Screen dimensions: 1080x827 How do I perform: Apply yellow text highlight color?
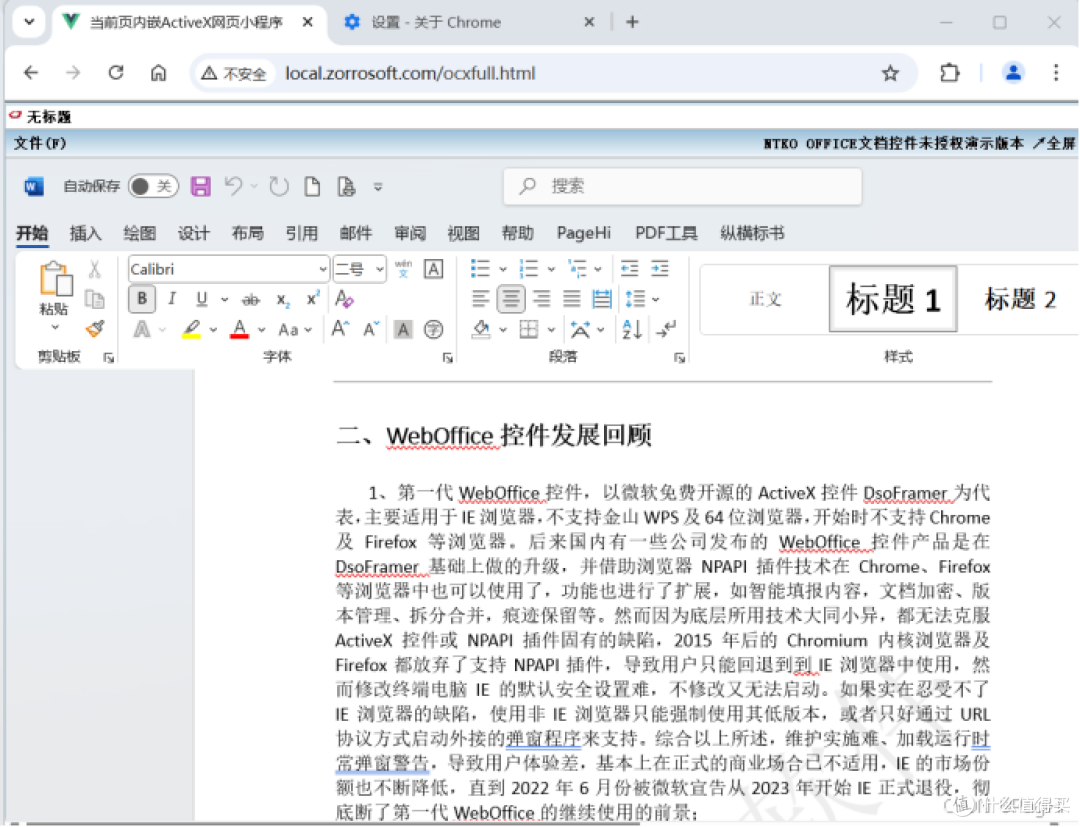tap(190, 327)
